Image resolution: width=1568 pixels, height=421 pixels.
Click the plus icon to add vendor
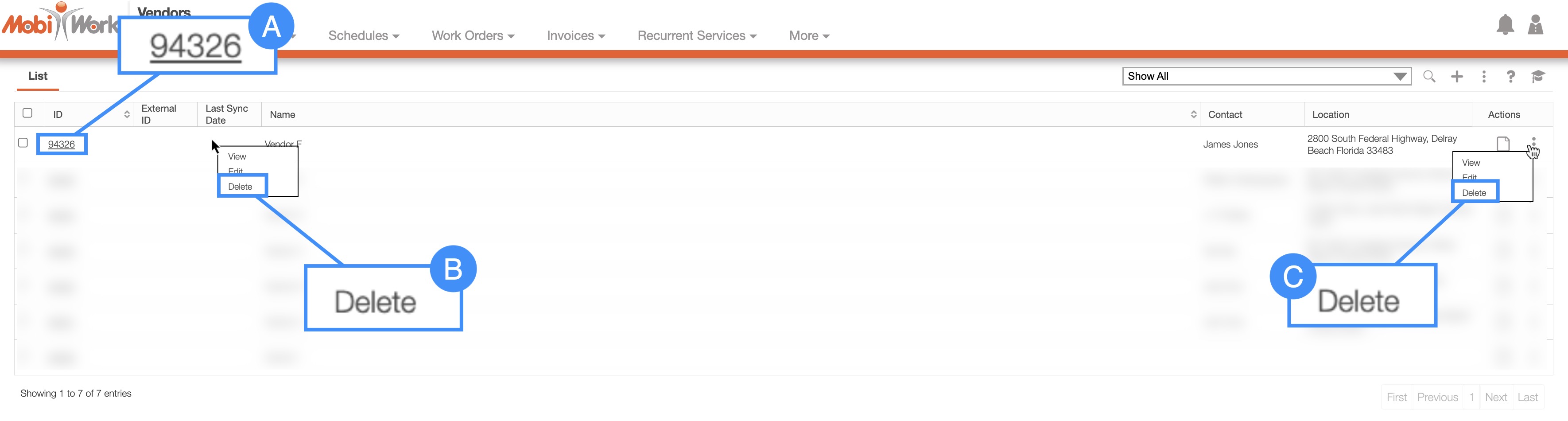1457,76
